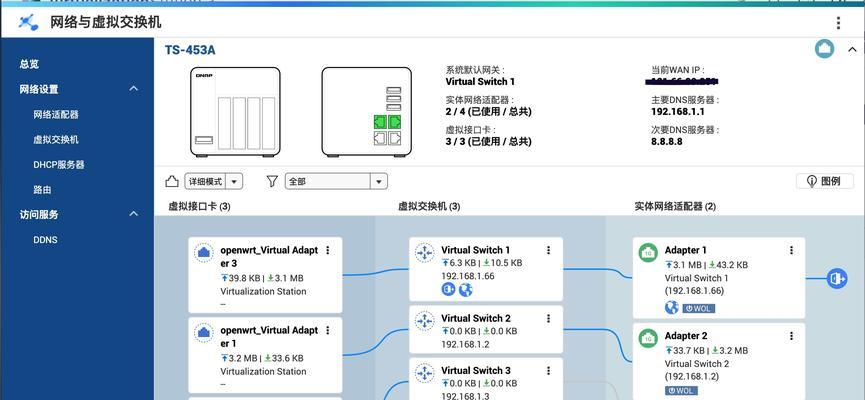Click the gateway icon under Virtual Switch 1
865x400 pixels.
click(448, 289)
